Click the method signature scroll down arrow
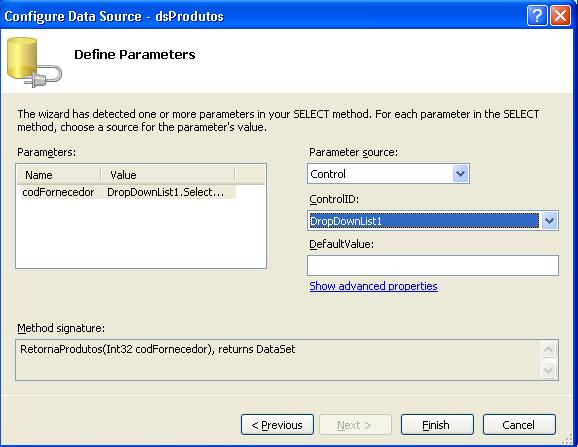This screenshot has height=447, width=578. [x=549, y=370]
